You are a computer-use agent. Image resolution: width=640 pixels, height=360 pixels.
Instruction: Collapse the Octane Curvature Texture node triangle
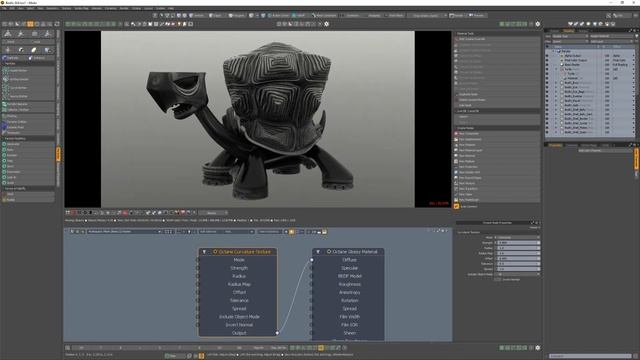point(204,252)
